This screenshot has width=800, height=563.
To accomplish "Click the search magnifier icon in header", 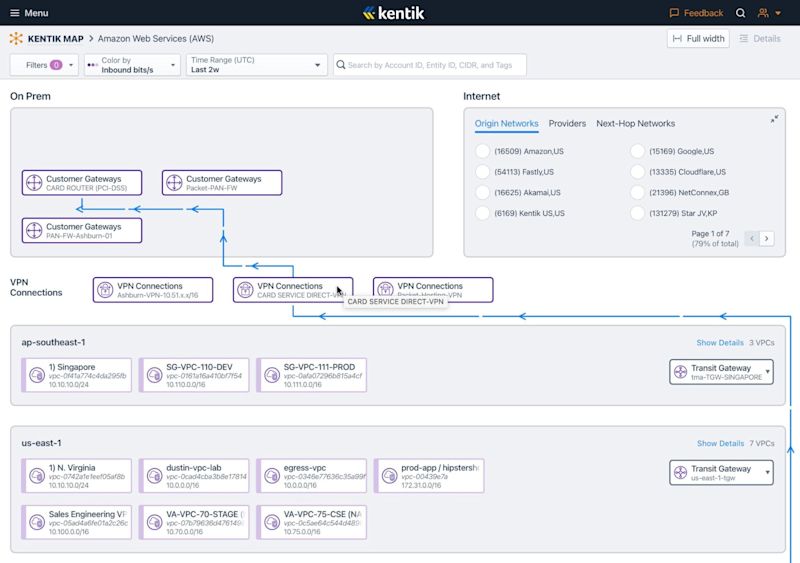I will (x=740, y=13).
